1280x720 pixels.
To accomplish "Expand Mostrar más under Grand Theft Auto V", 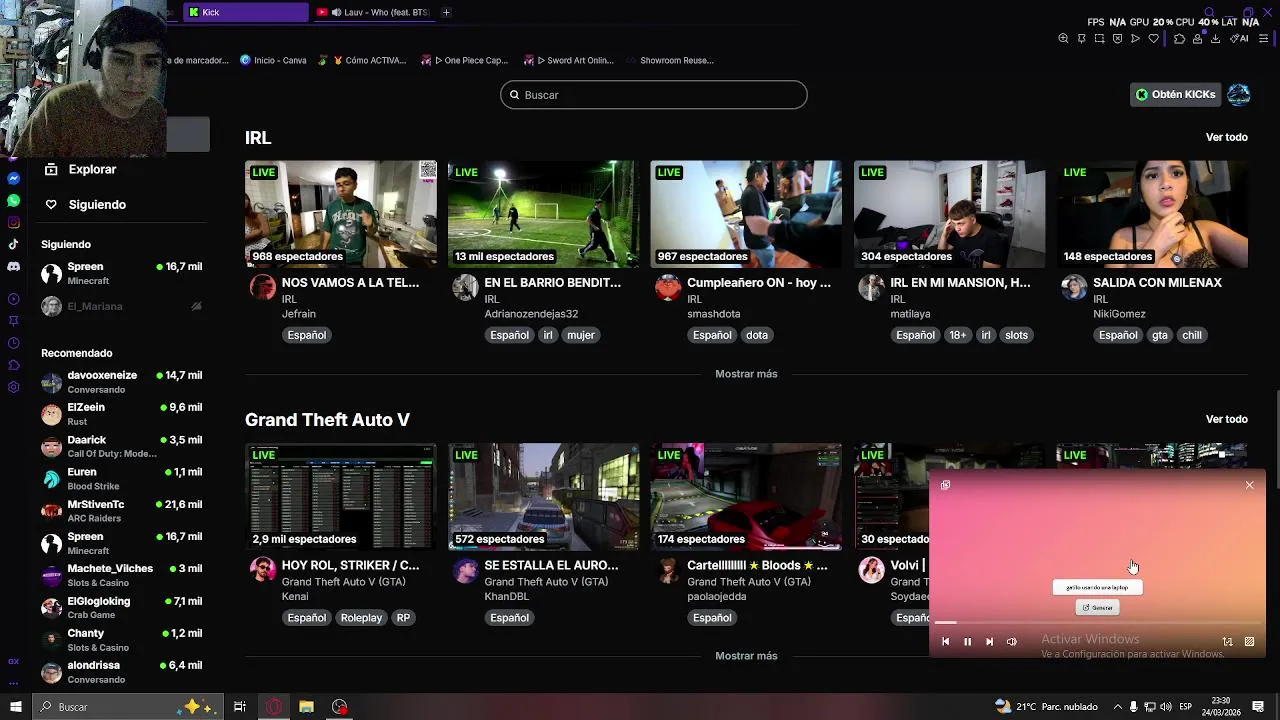I will pyautogui.click(x=746, y=656).
